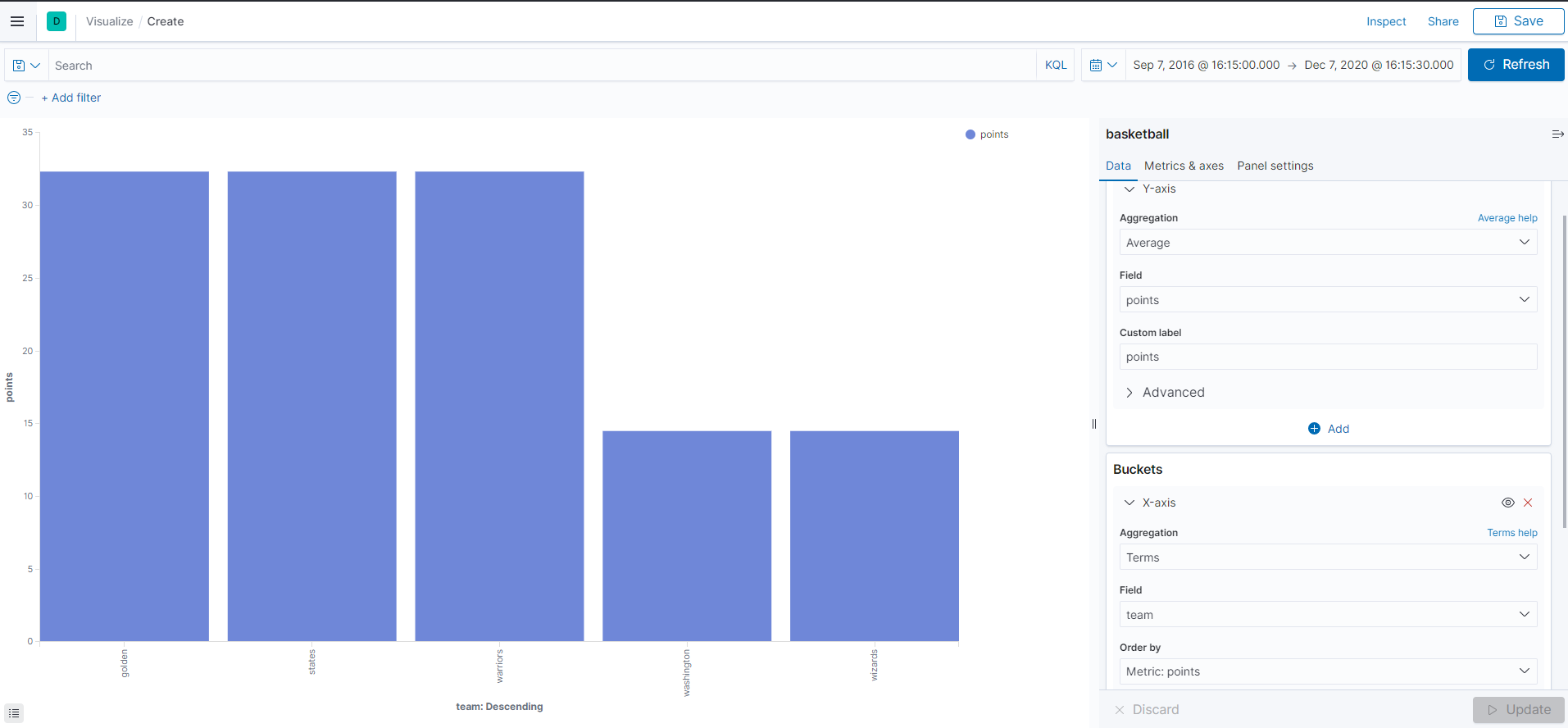This screenshot has width=1568, height=728.
Task: Open the Y-axis points field dropdown
Action: [1328, 300]
